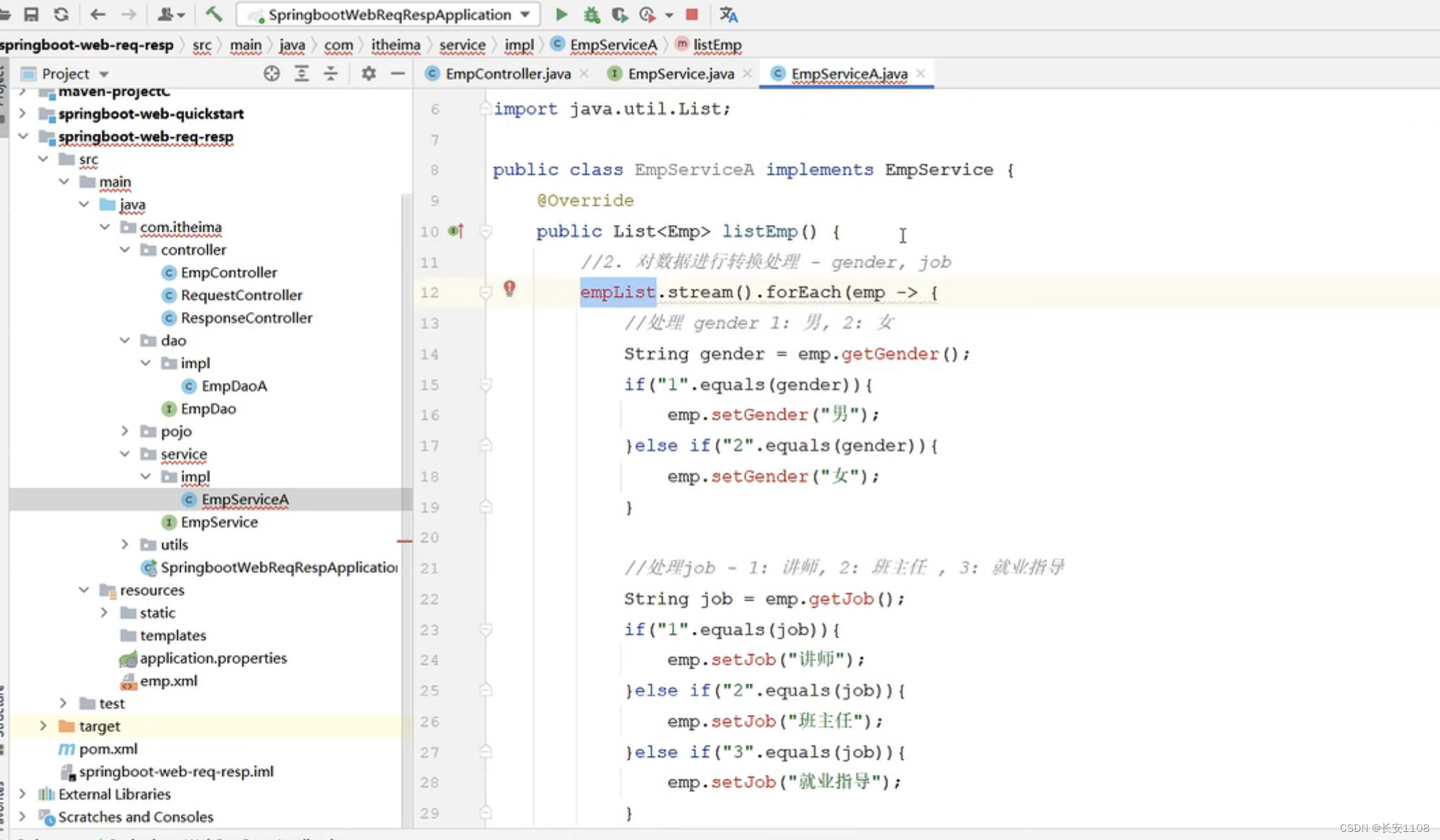
Task: Click the Run/Play button to start application
Action: [561, 14]
